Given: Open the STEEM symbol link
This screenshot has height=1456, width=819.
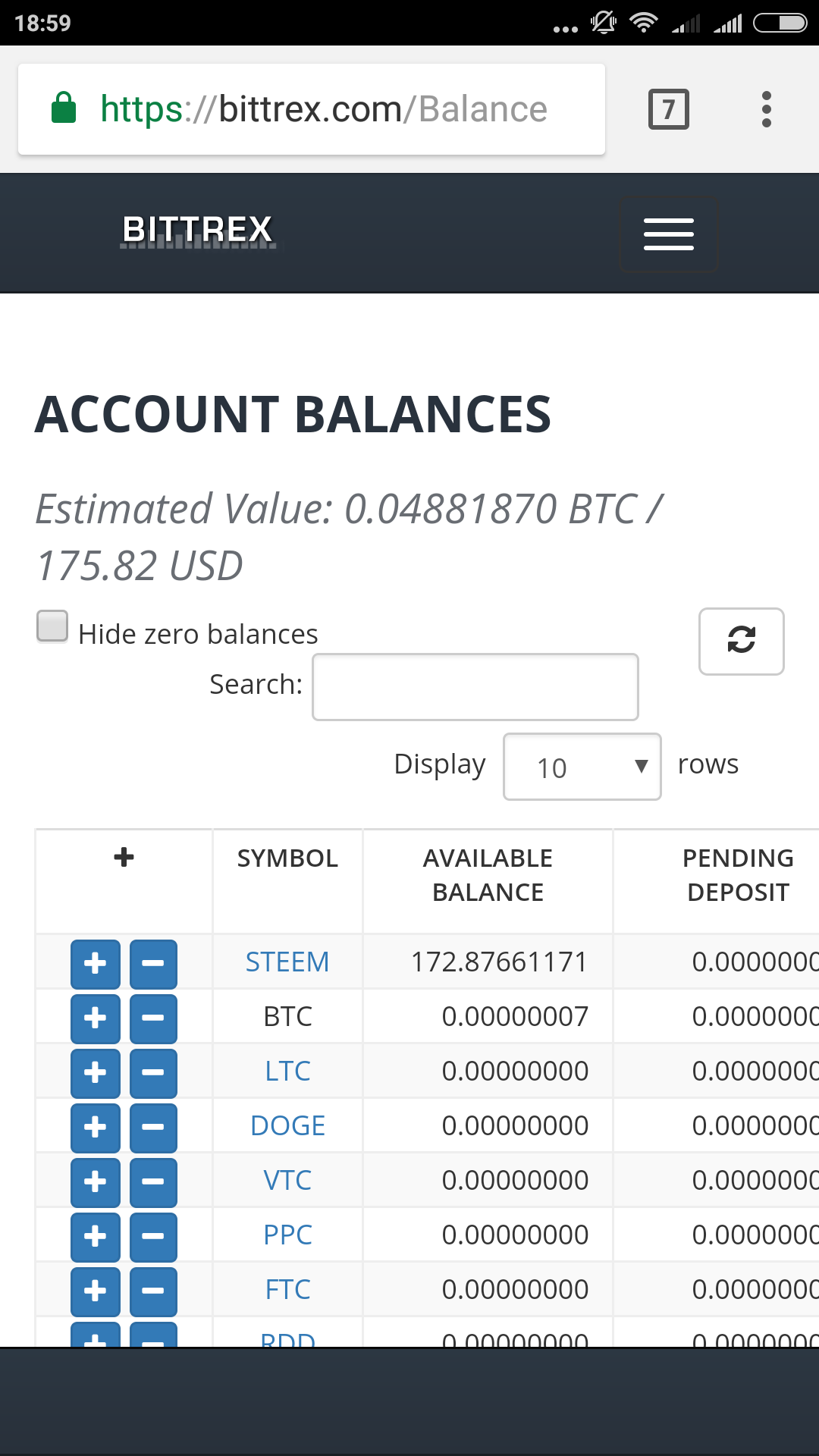Looking at the screenshot, I should (x=287, y=962).
